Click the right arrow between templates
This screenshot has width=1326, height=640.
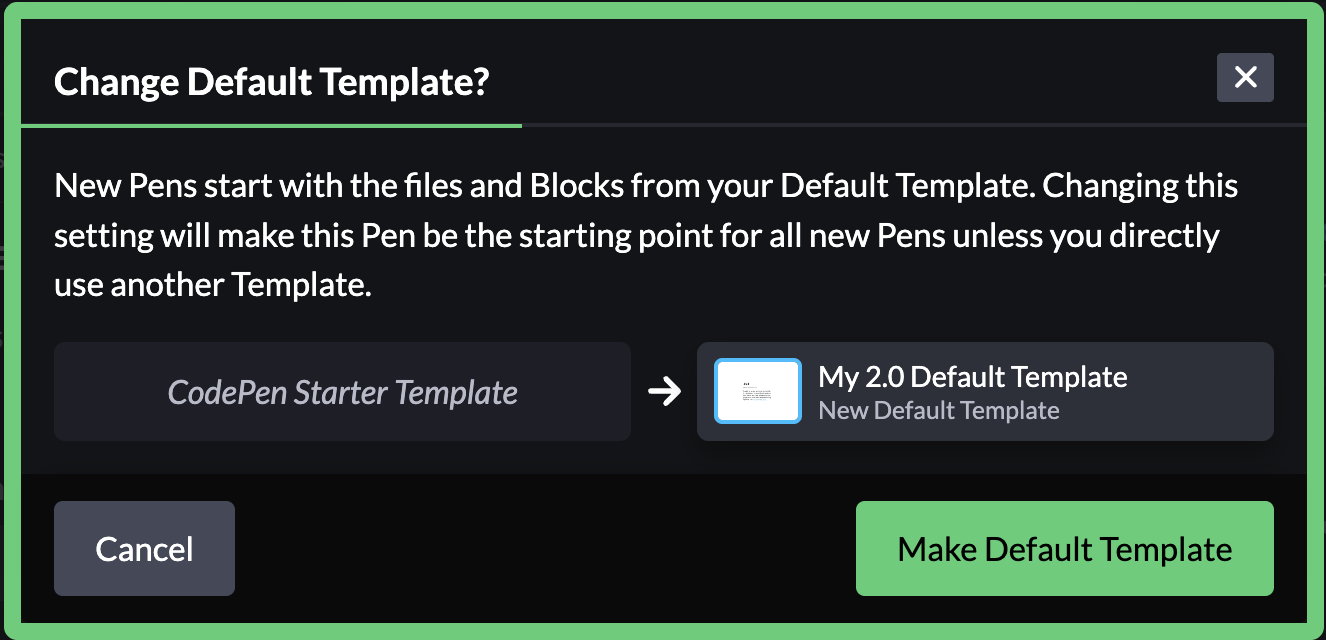(664, 392)
